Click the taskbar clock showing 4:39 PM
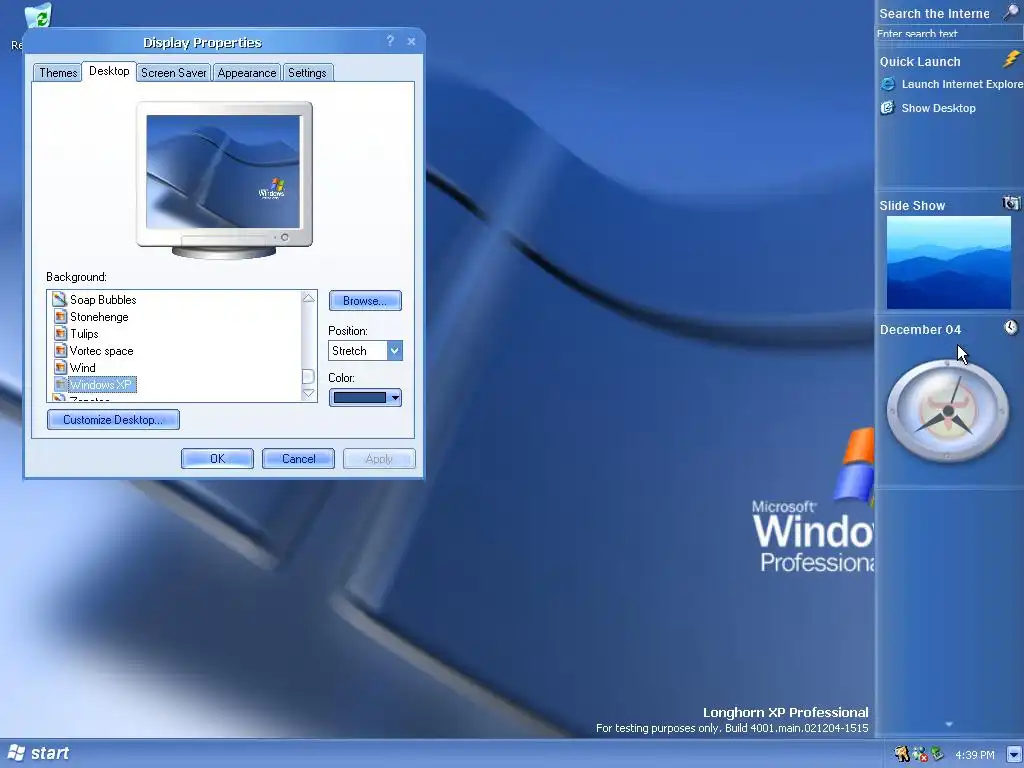This screenshot has width=1024, height=768. pos(974,755)
